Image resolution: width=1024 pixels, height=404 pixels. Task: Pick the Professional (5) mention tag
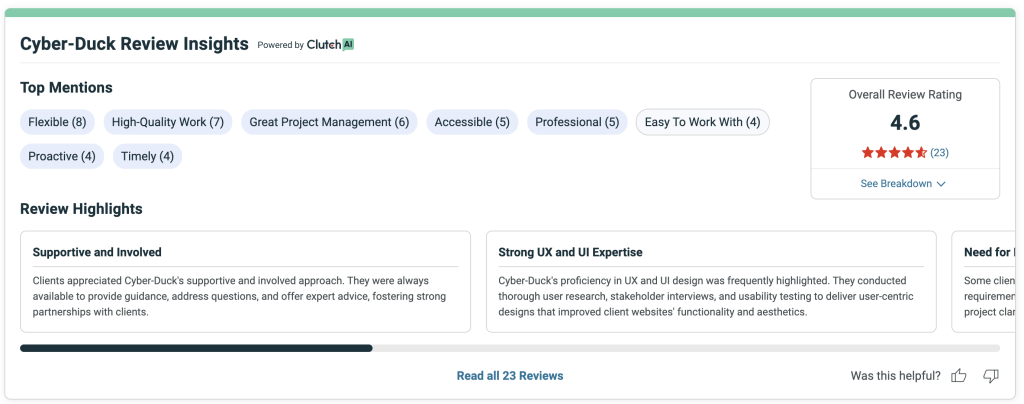tap(577, 122)
